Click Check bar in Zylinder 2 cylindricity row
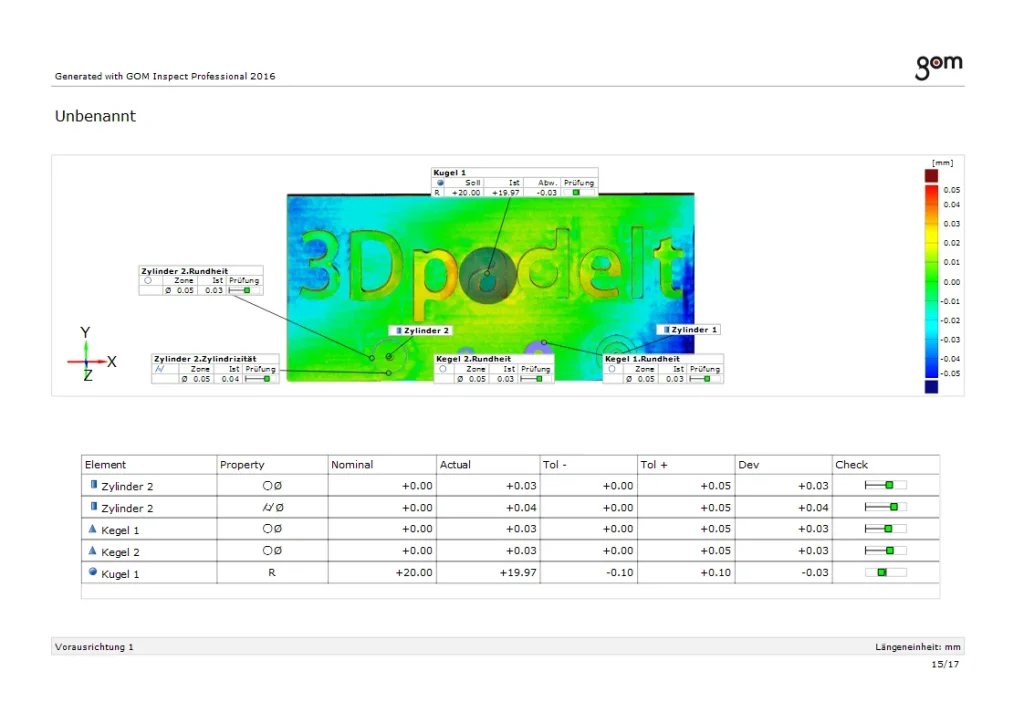 click(885, 507)
